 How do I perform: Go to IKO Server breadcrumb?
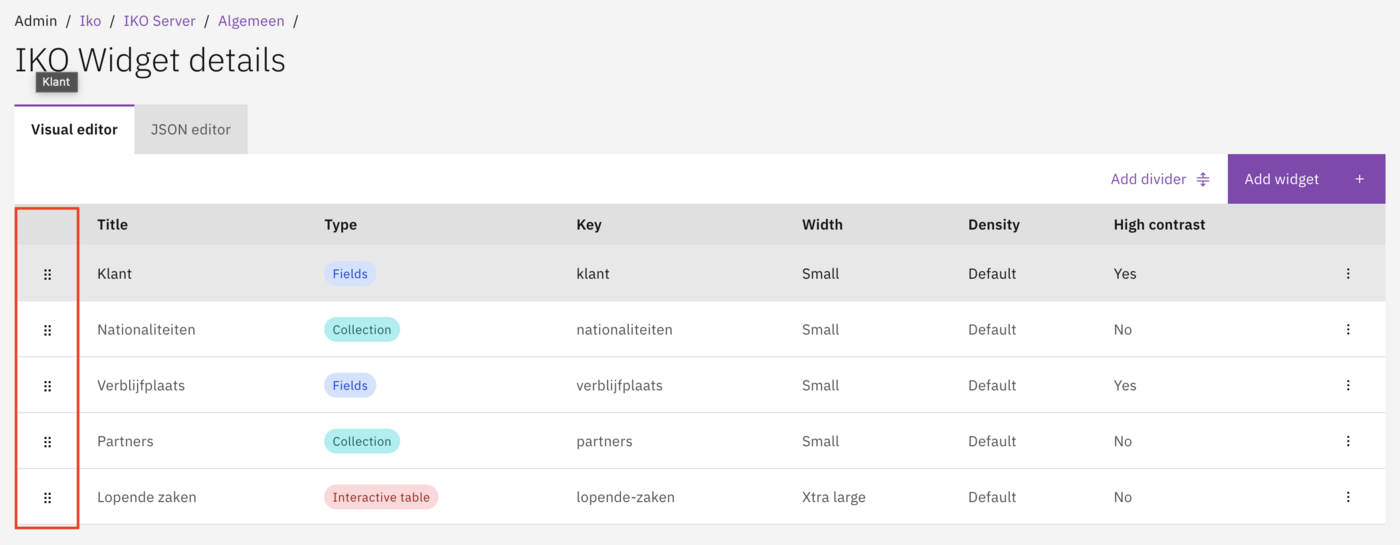point(159,21)
